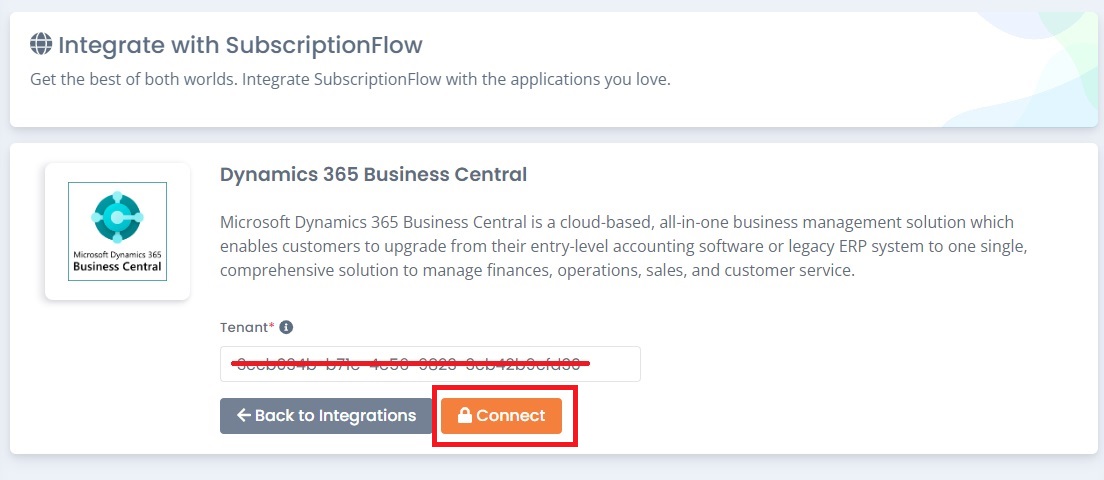Screen dimensions: 1104x480
Task: Click the Tenant field label
Action: coord(244,327)
